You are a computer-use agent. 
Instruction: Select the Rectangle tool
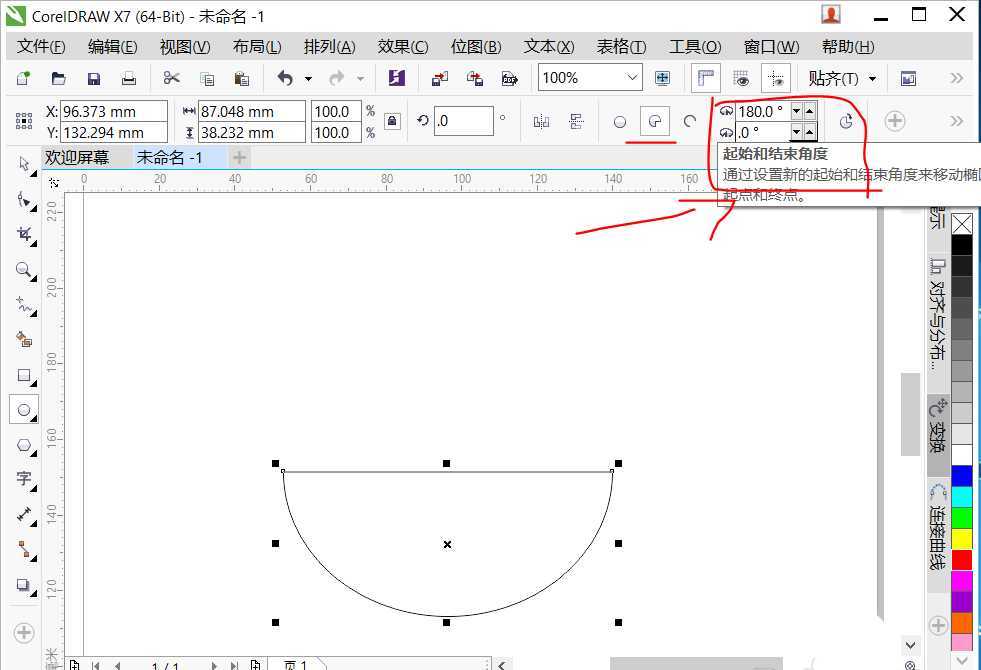coord(23,376)
